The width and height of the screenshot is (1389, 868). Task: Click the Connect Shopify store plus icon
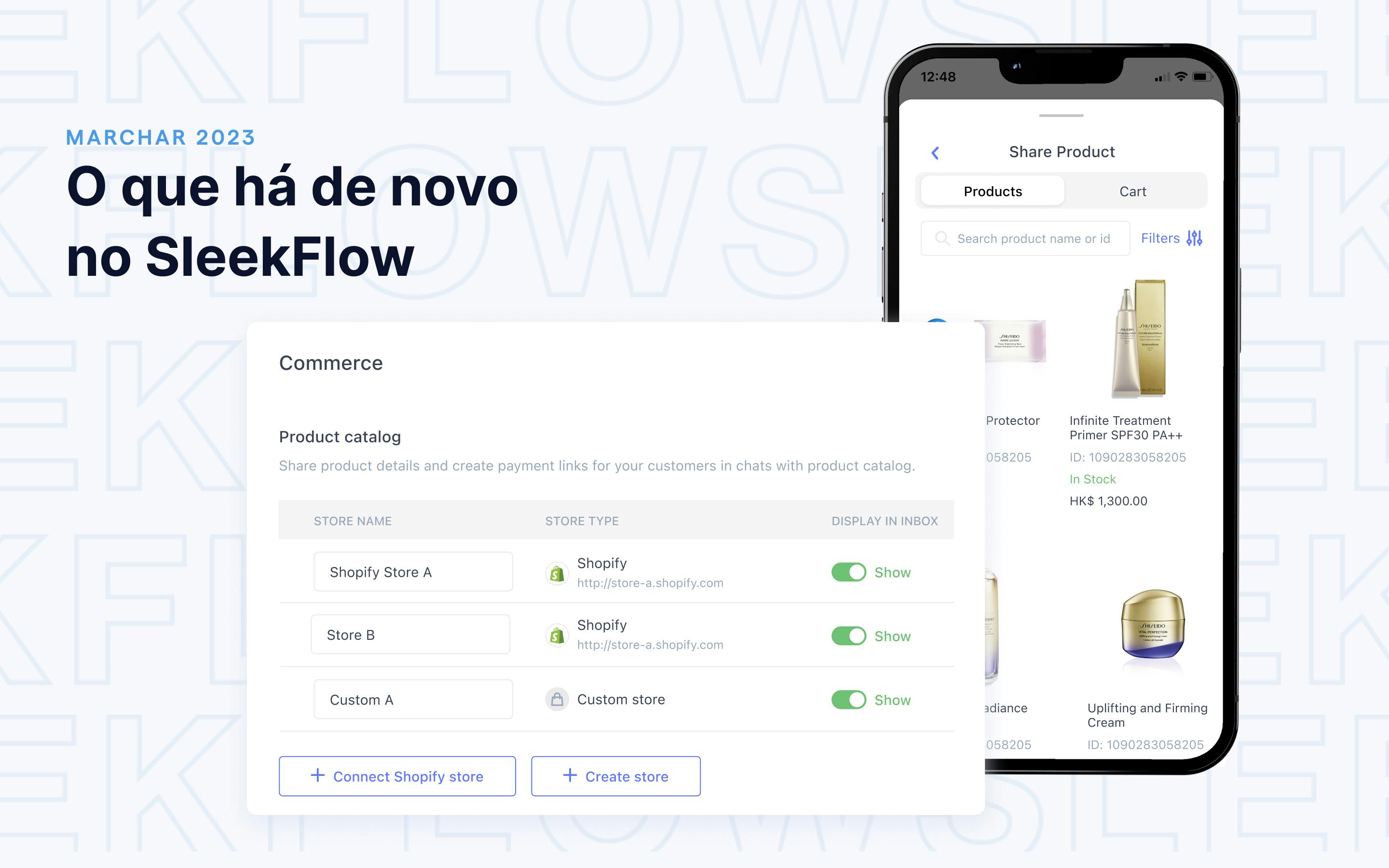tap(317, 776)
